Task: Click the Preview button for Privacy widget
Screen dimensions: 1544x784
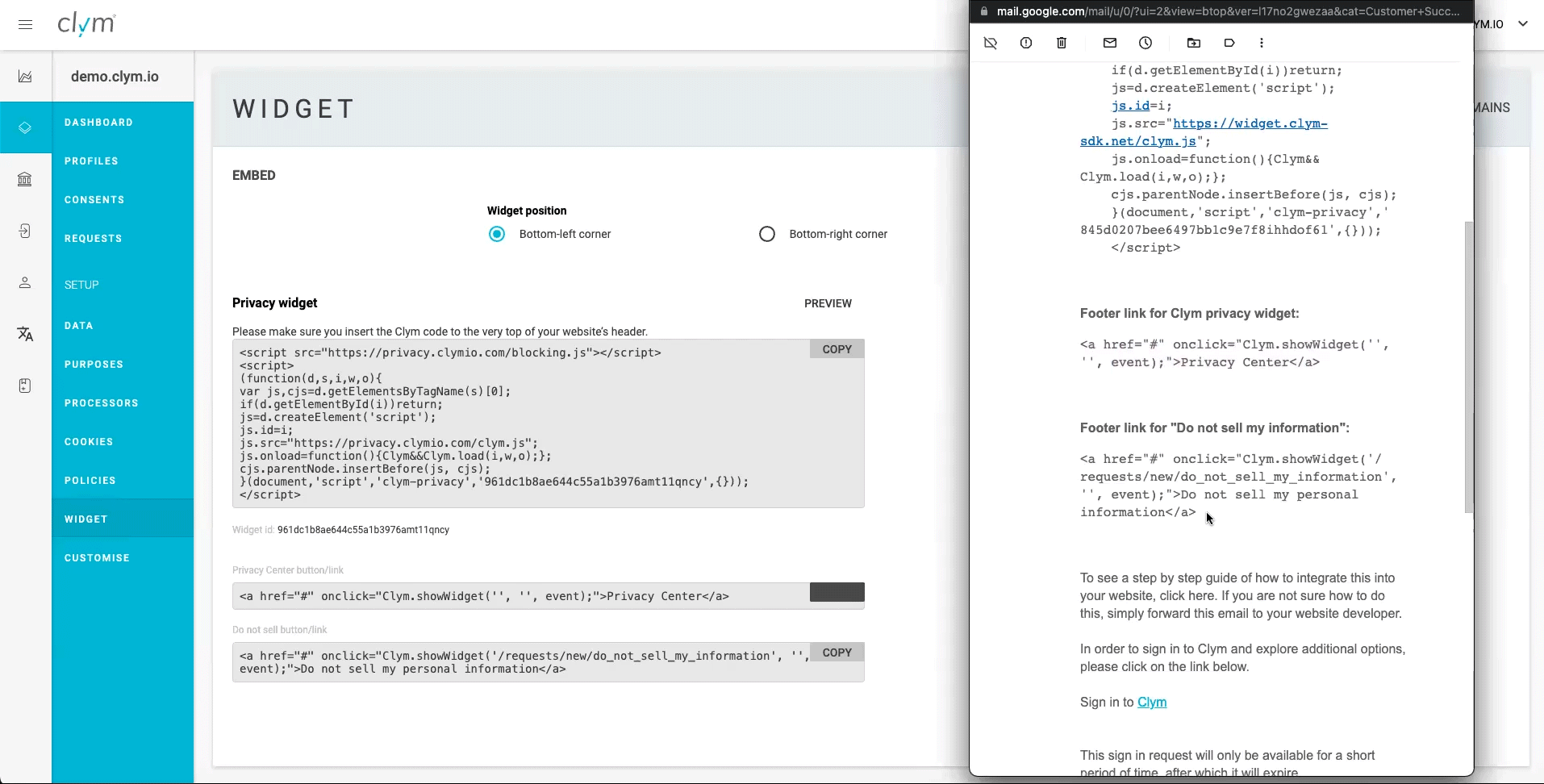Action: pos(828,303)
